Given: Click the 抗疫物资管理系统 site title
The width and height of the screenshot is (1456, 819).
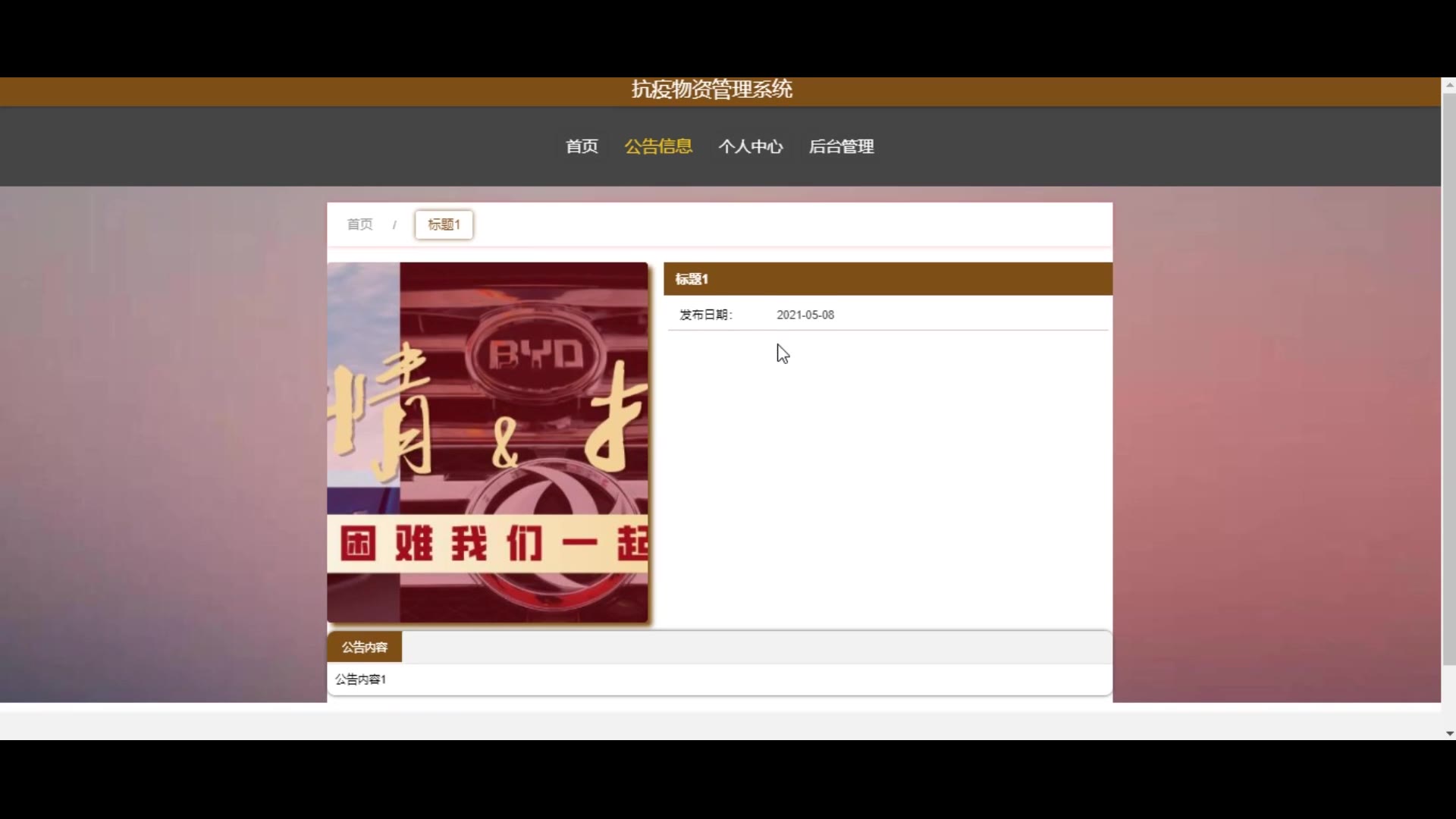Looking at the screenshot, I should [712, 89].
